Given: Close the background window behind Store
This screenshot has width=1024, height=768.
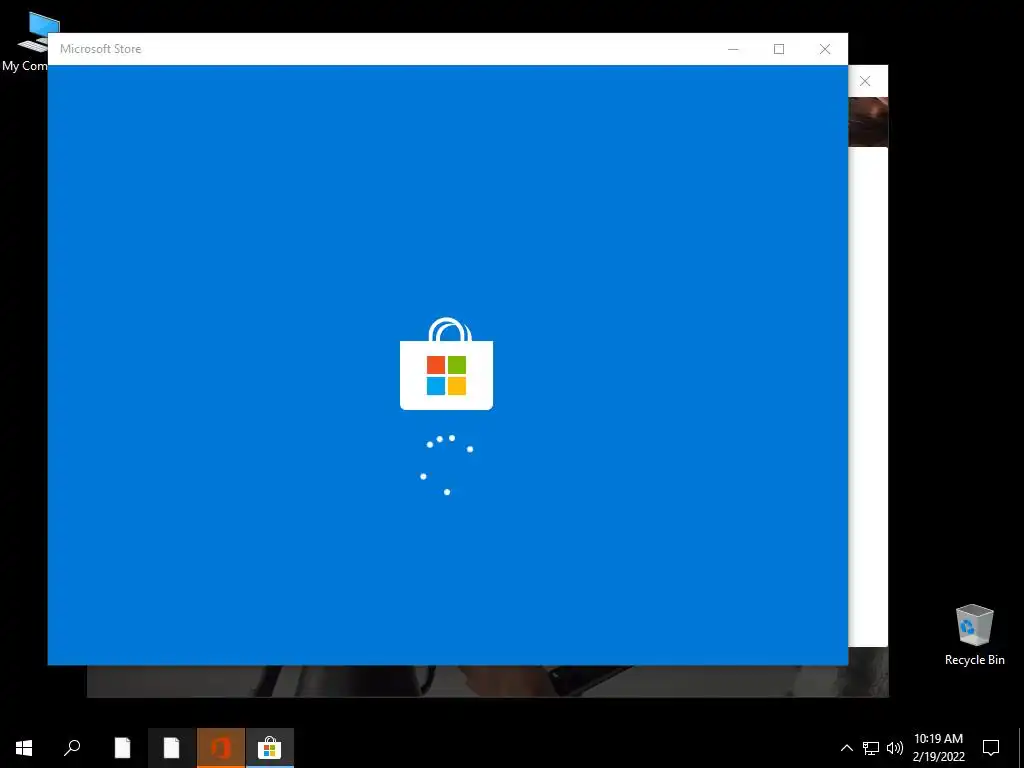Looking at the screenshot, I should point(865,81).
